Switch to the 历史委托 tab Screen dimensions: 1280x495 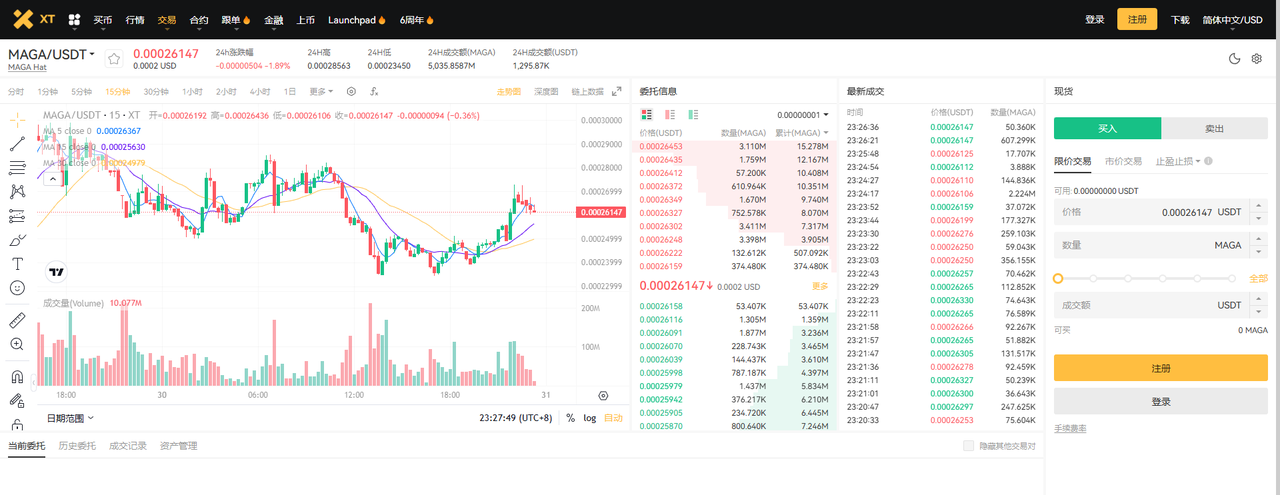(77, 446)
